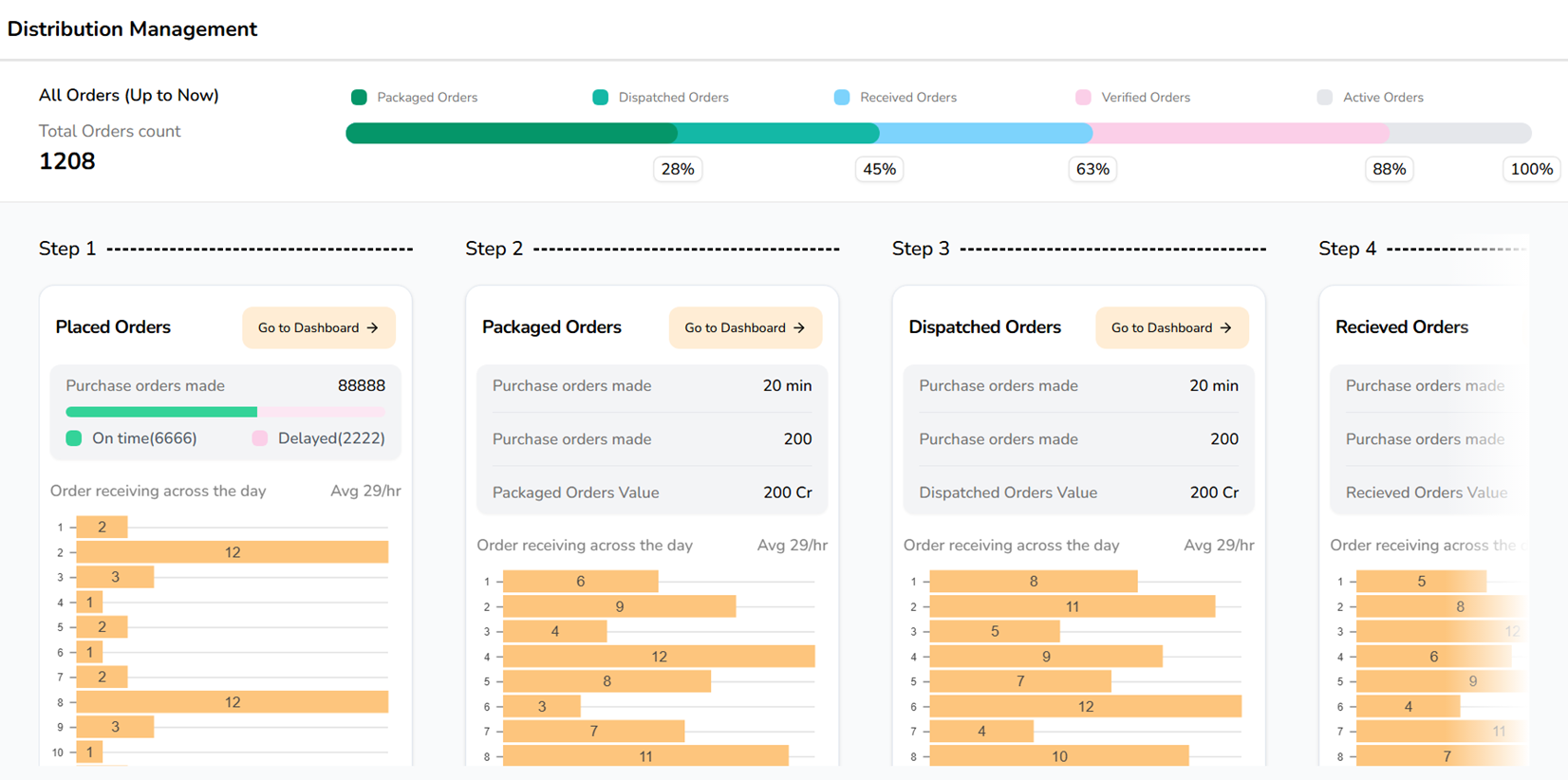Click the arrow icon in Dispatched Orders dashboard button
This screenshot has width=1568, height=780.
(x=1225, y=328)
